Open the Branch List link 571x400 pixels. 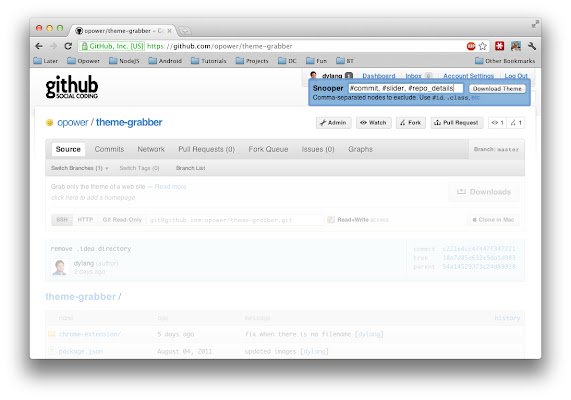(190, 168)
